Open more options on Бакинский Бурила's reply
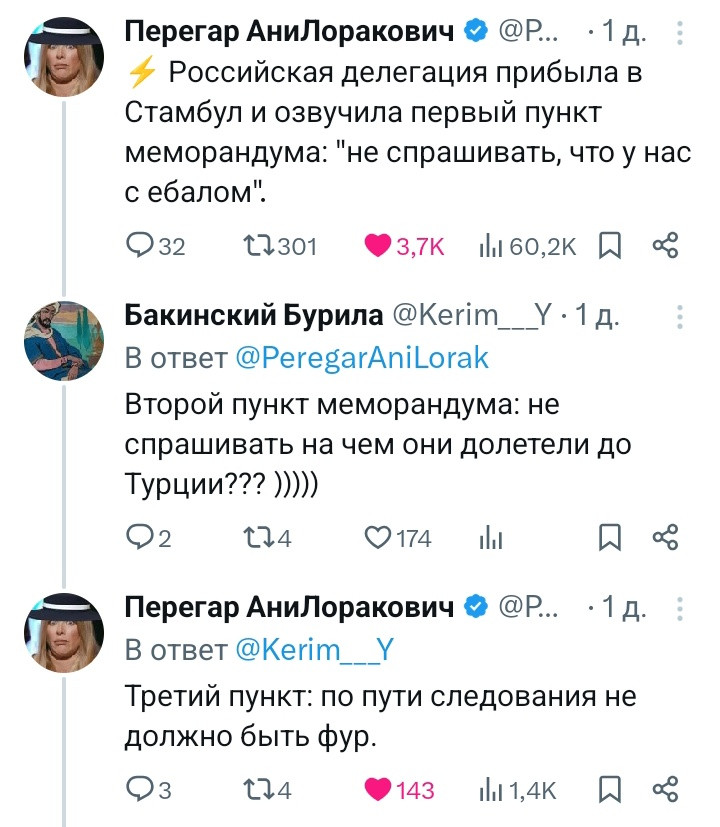Screen dimensions: 720x827 [x=680, y=318]
